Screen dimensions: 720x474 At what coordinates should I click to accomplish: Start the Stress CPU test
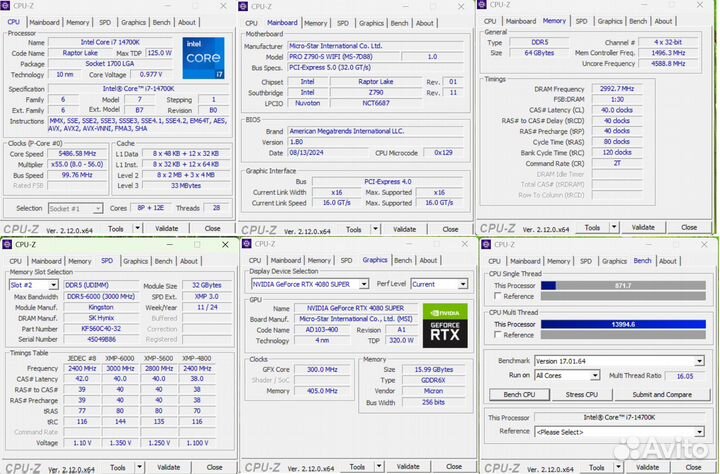(x=581, y=395)
